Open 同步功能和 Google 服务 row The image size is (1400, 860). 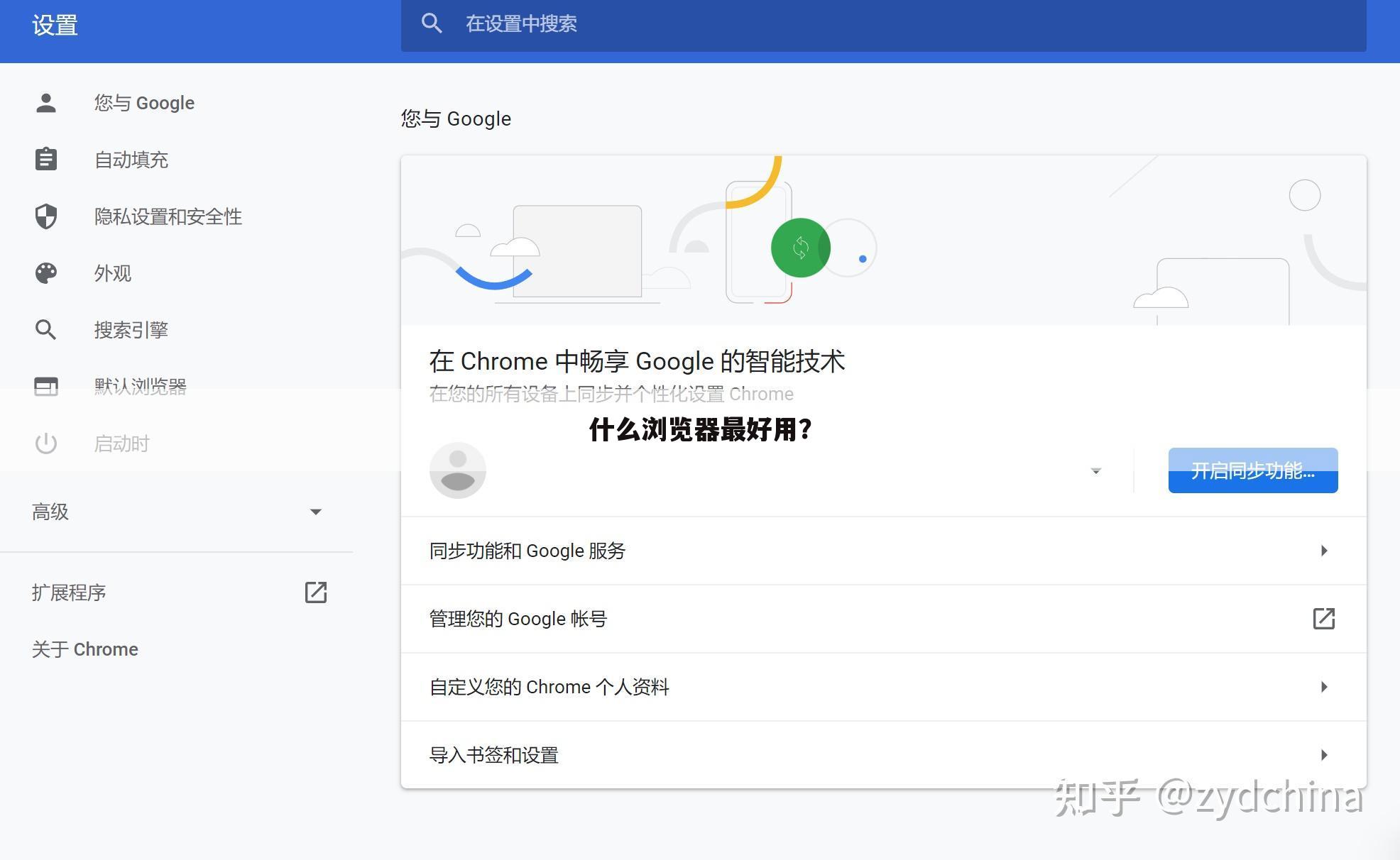[x=883, y=551]
